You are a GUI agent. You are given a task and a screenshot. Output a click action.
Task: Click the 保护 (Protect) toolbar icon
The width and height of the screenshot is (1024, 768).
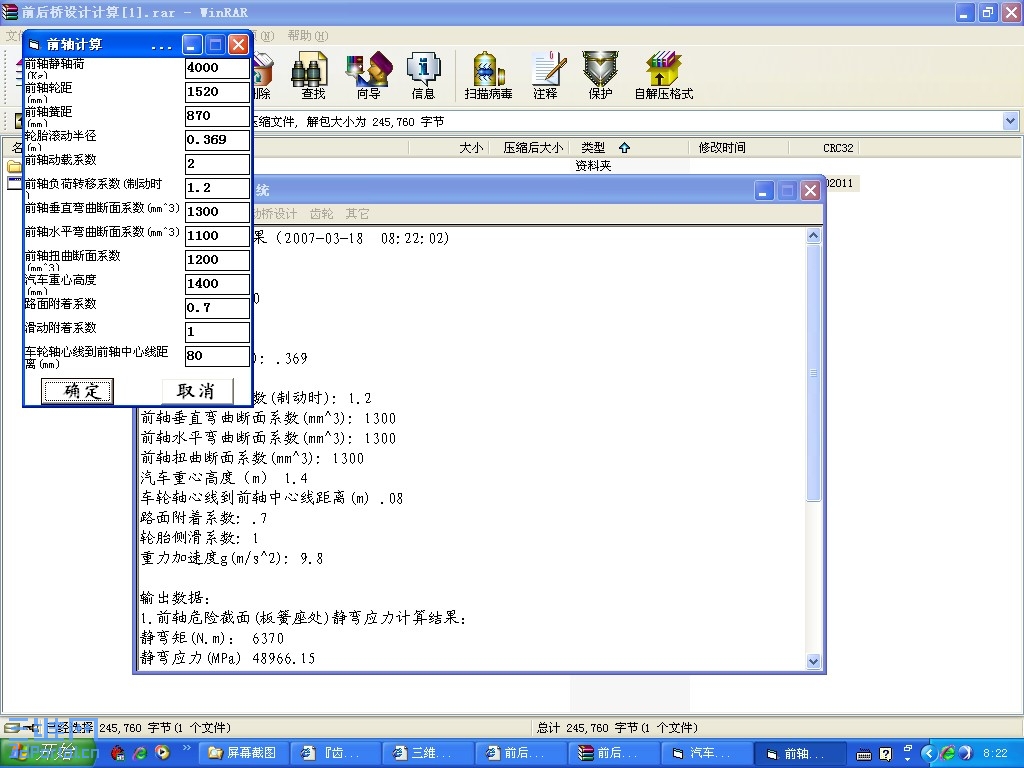(600, 74)
